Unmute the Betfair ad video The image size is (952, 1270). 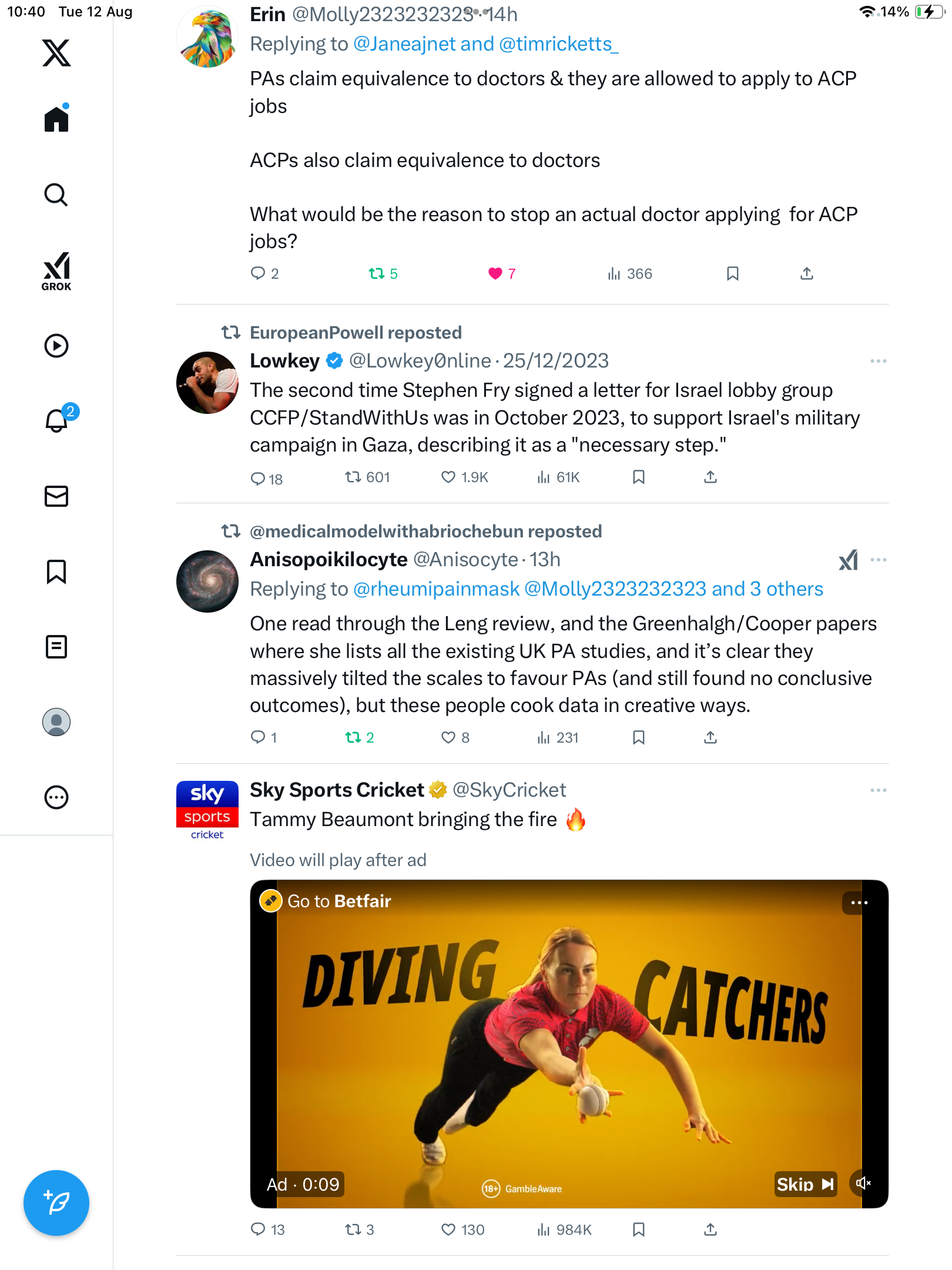click(863, 1183)
